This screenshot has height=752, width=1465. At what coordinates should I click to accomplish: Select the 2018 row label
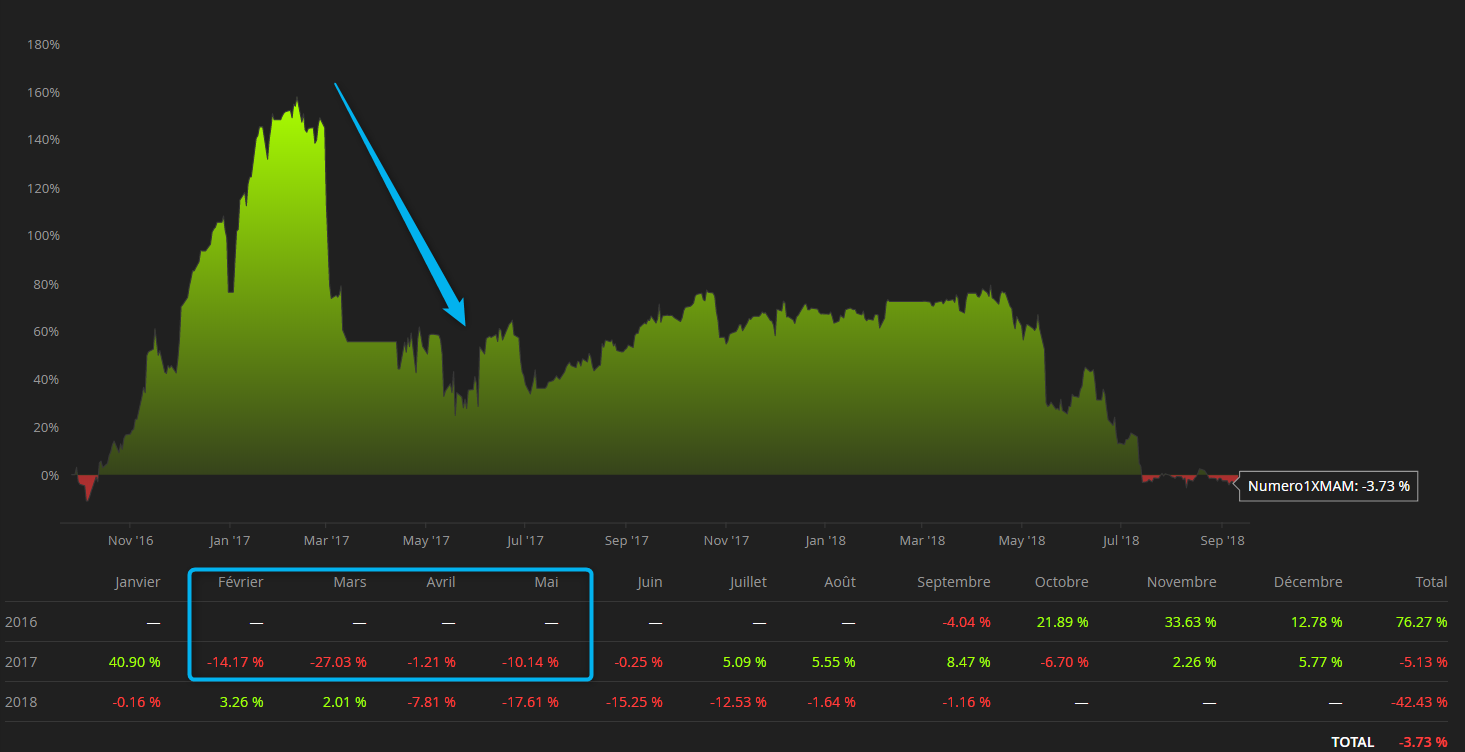pos(21,702)
